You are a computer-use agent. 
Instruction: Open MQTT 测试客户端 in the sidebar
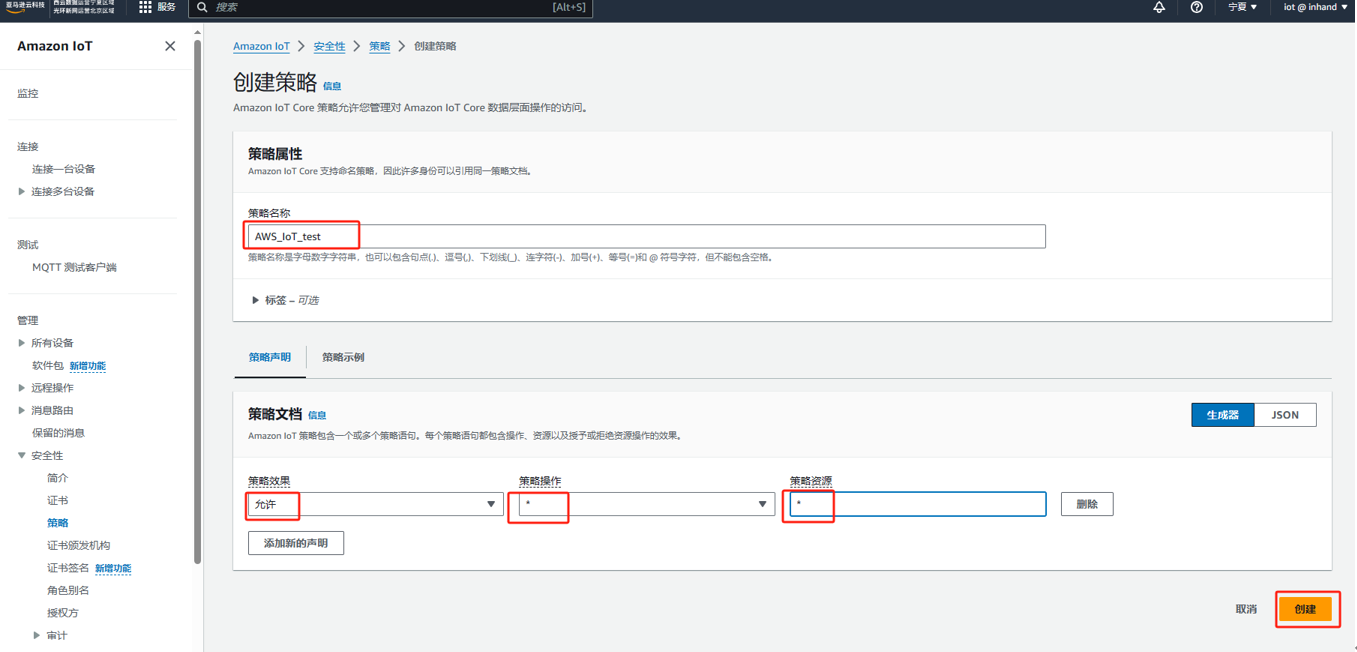point(74,268)
